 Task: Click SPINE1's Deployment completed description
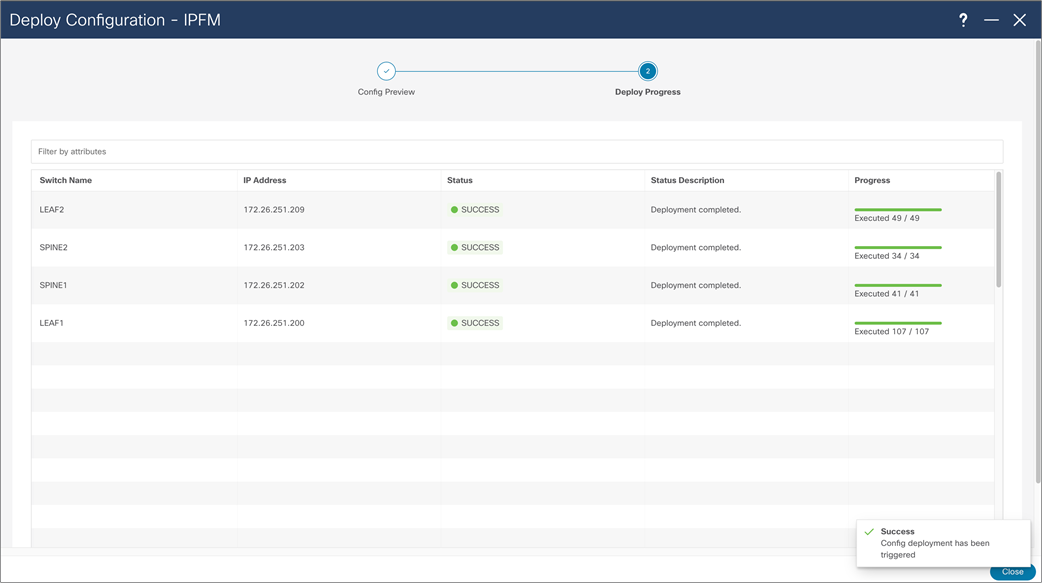[x=696, y=285]
